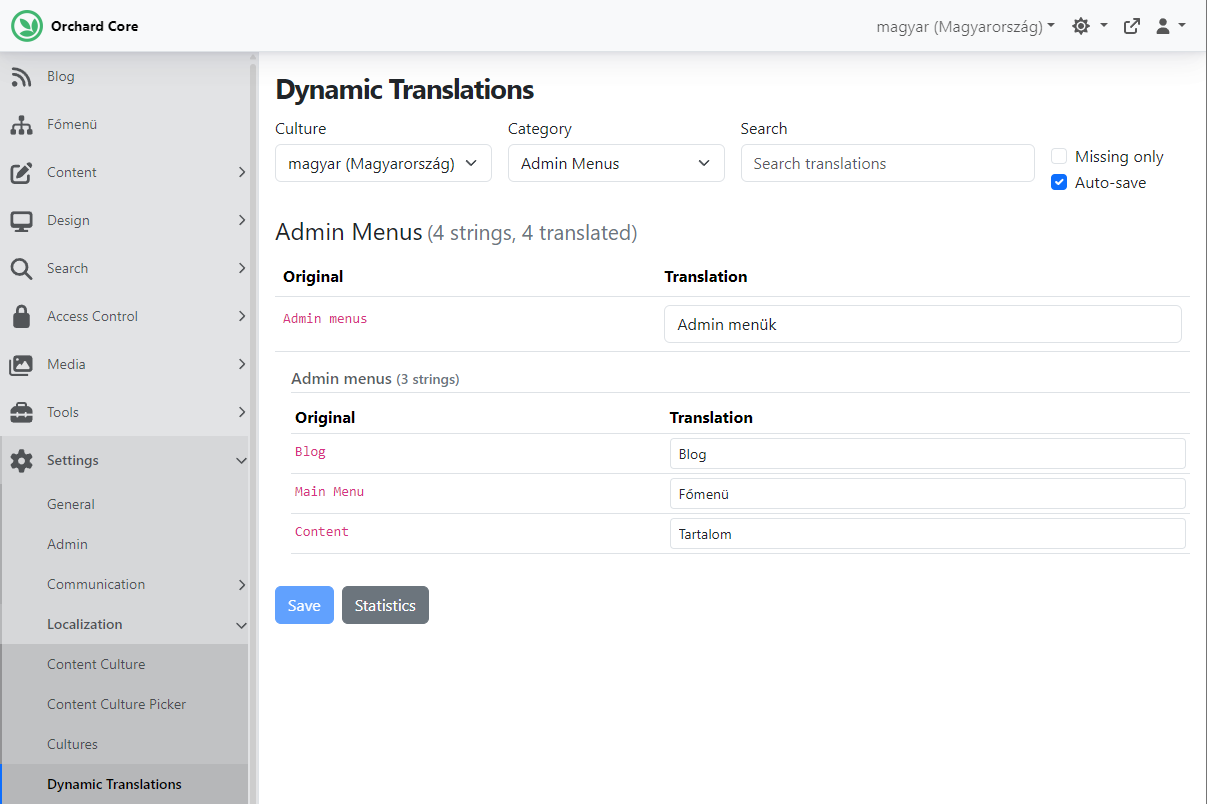Select Dynamic Translations menu item
The height and width of the screenshot is (804, 1207).
pyautogui.click(x=124, y=784)
